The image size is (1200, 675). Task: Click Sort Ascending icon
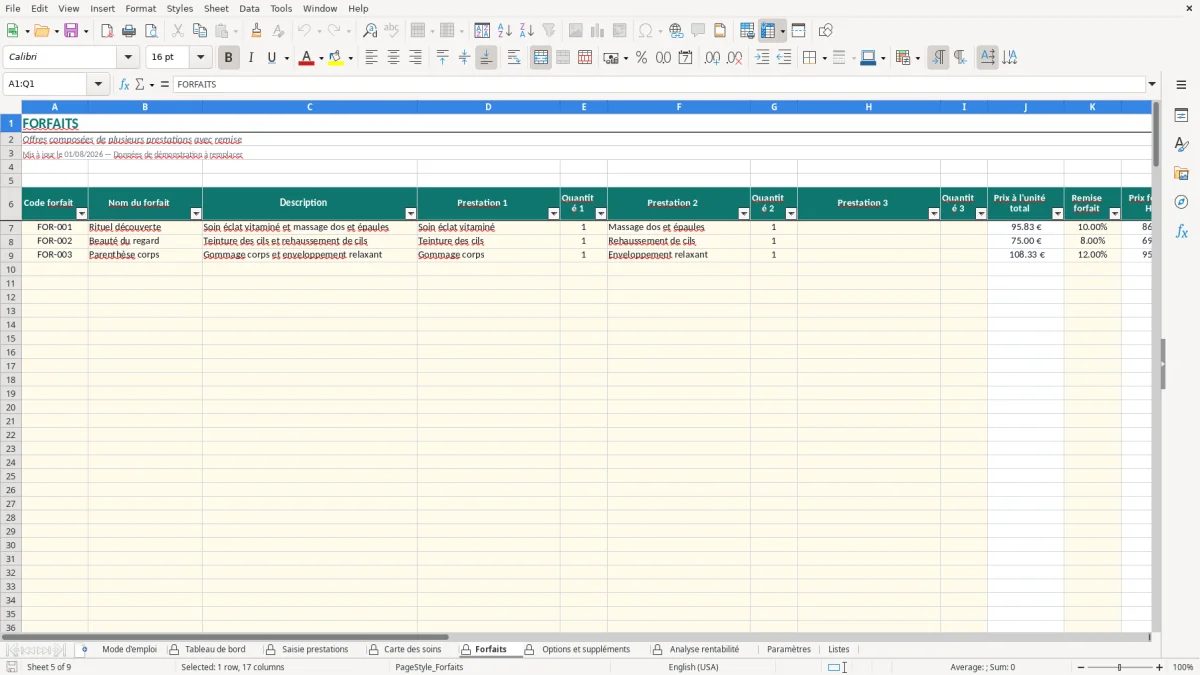tap(505, 31)
